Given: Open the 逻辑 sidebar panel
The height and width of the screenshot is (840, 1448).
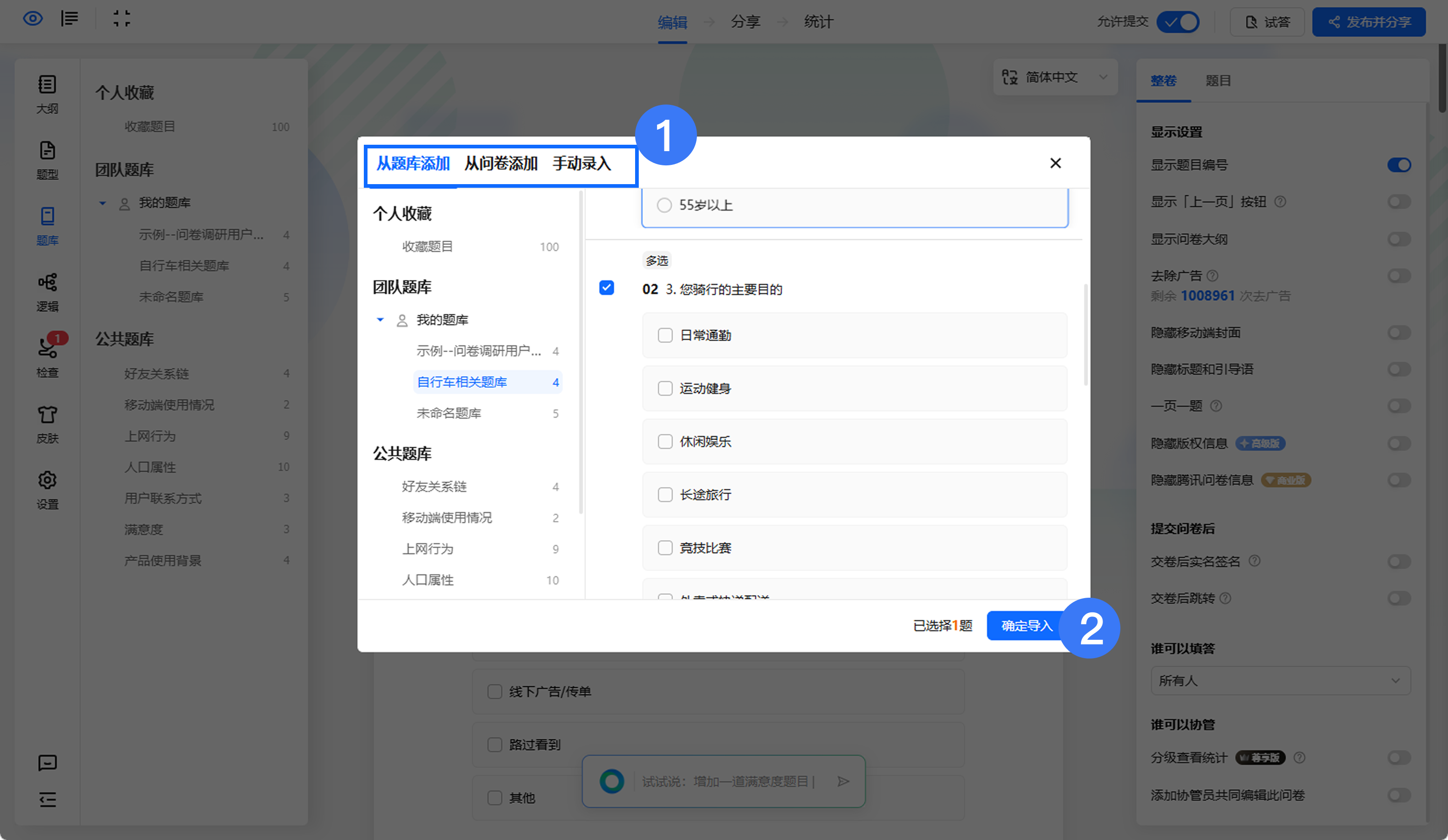Looking at the screenshot, I should (47, 293).
